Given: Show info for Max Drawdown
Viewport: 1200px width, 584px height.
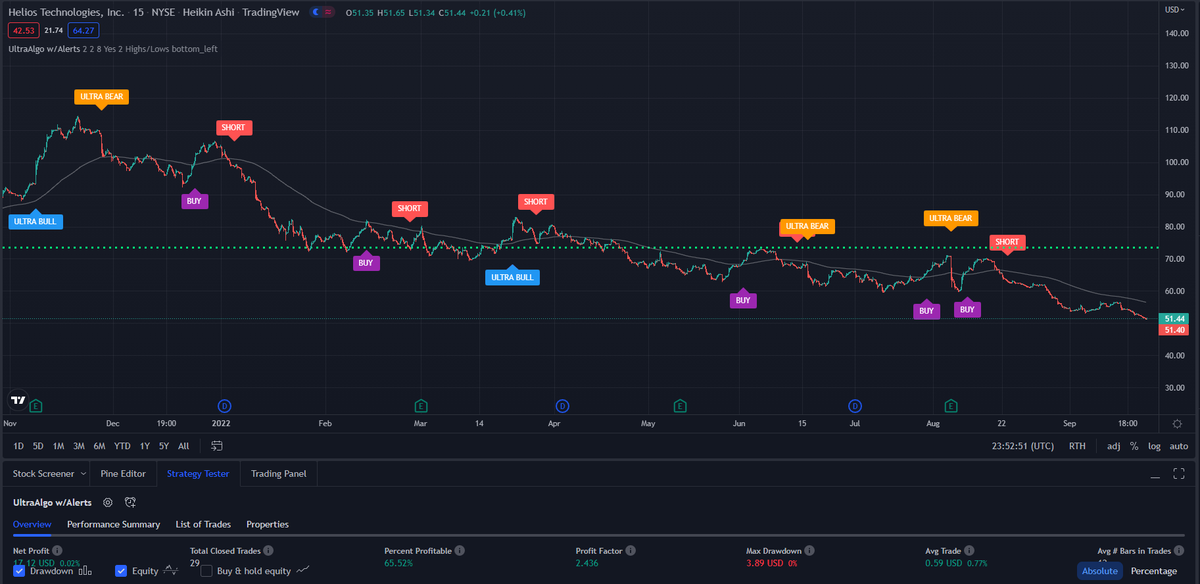Looking at the screenshot, I should click(x=809, y=551).
